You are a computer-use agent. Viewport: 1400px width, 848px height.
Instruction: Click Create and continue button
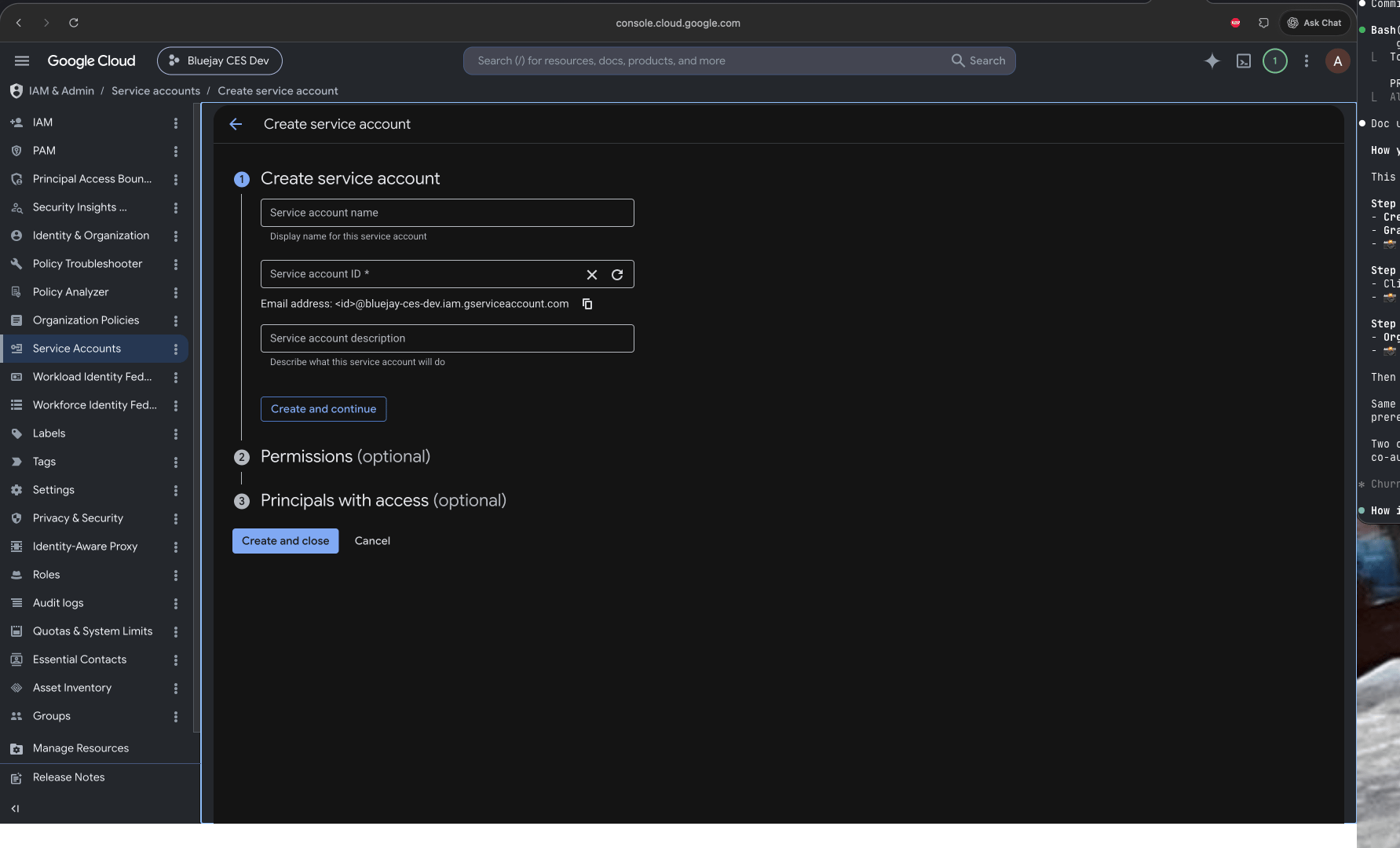coord(323,409)
